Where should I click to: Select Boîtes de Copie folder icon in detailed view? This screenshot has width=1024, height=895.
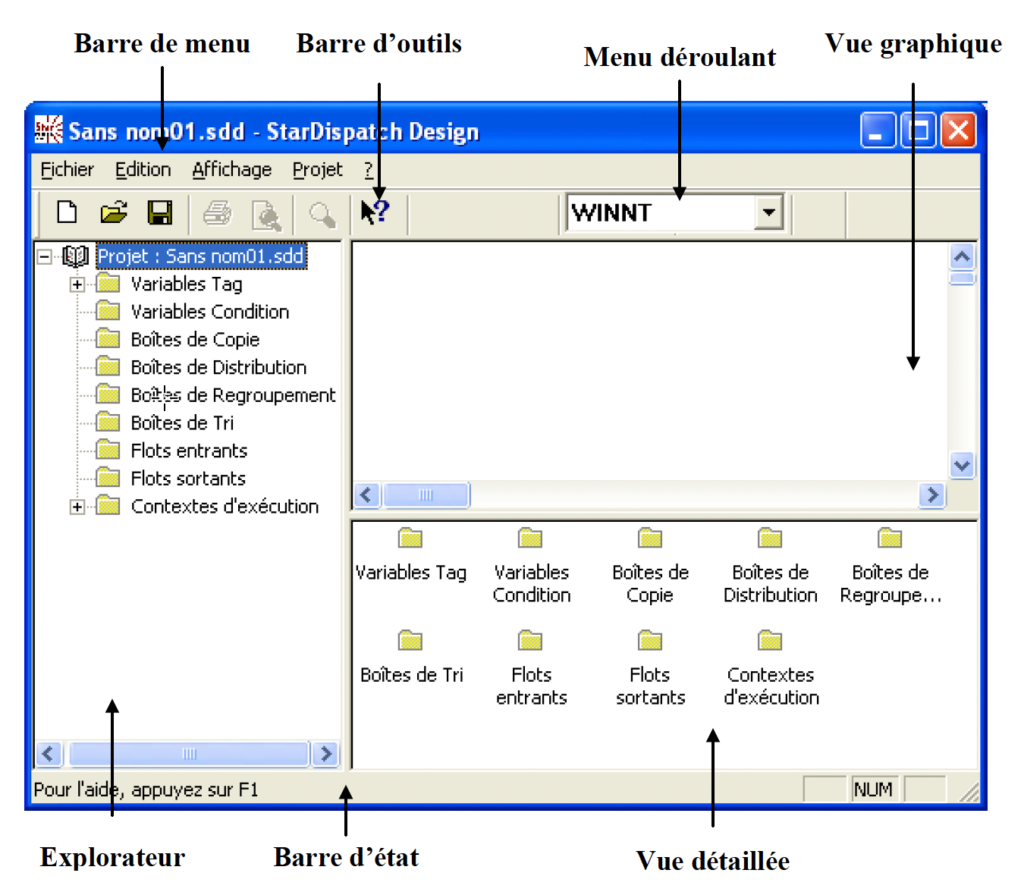point(650,539)
